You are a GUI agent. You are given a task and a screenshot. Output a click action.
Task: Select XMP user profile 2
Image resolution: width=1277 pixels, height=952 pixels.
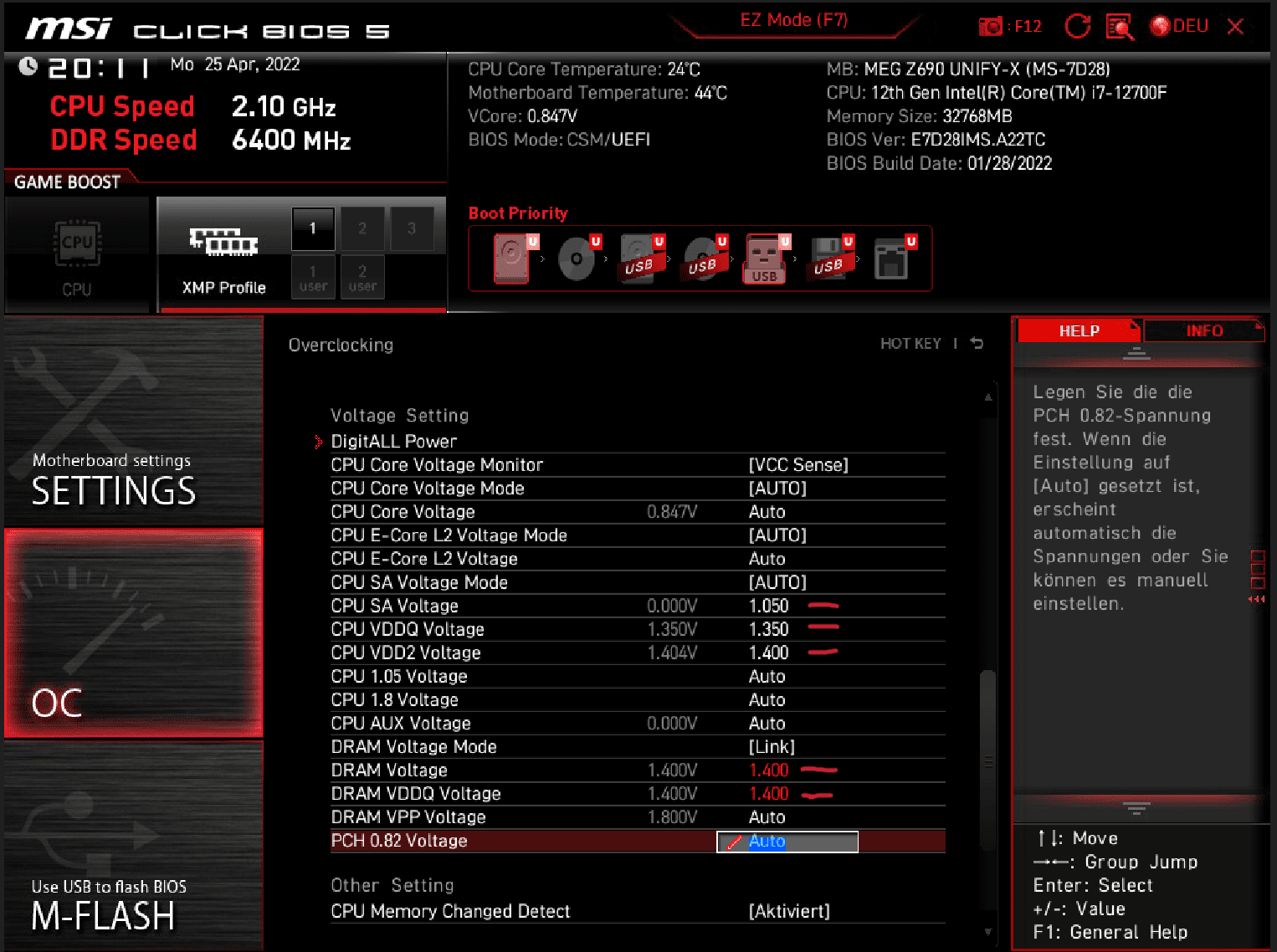point(362,277)
